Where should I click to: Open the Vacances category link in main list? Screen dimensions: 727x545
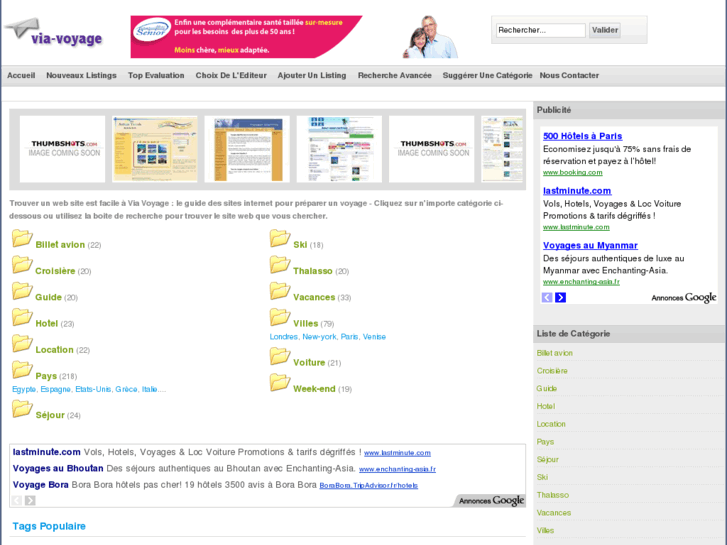pyautogui.click(x=314, y=297)
